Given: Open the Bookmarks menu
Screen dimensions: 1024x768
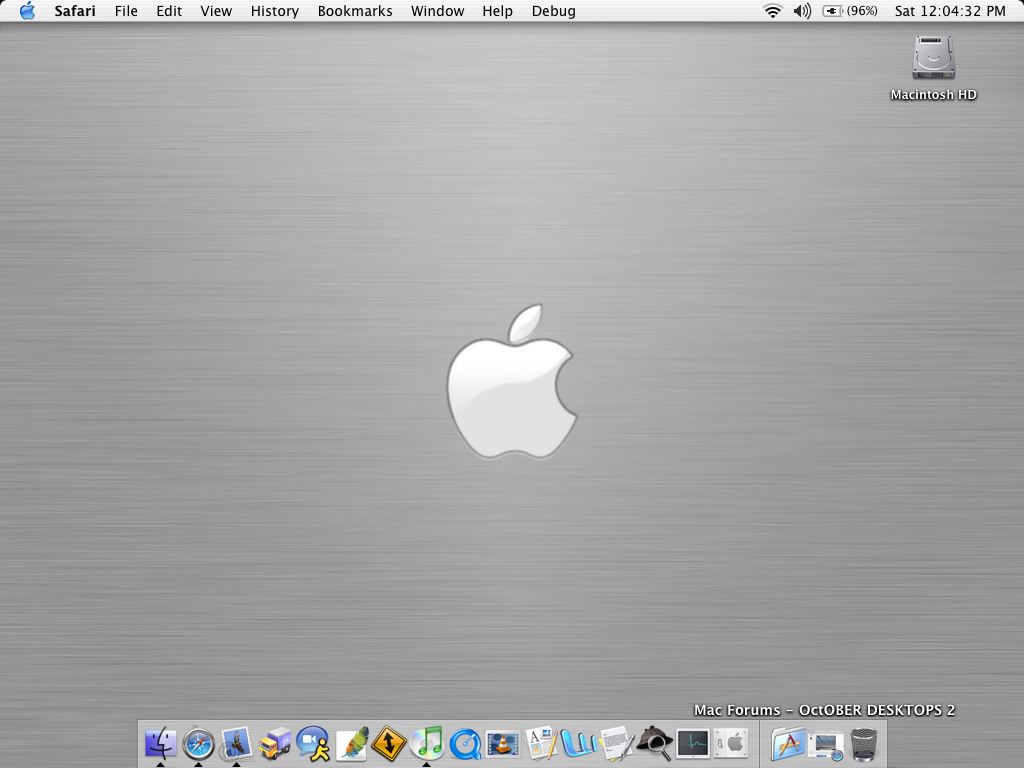Looking at the screenshot, I should click(355, 11).
